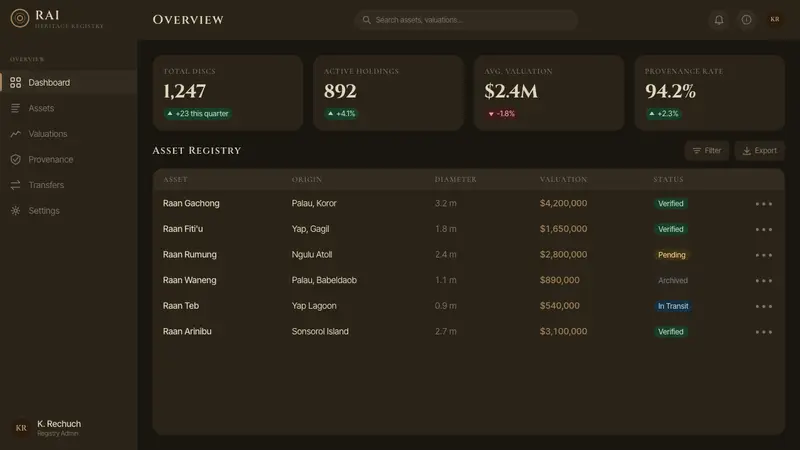Click the +23 this quarter badge
800x450 pixels.
[197, 114]
